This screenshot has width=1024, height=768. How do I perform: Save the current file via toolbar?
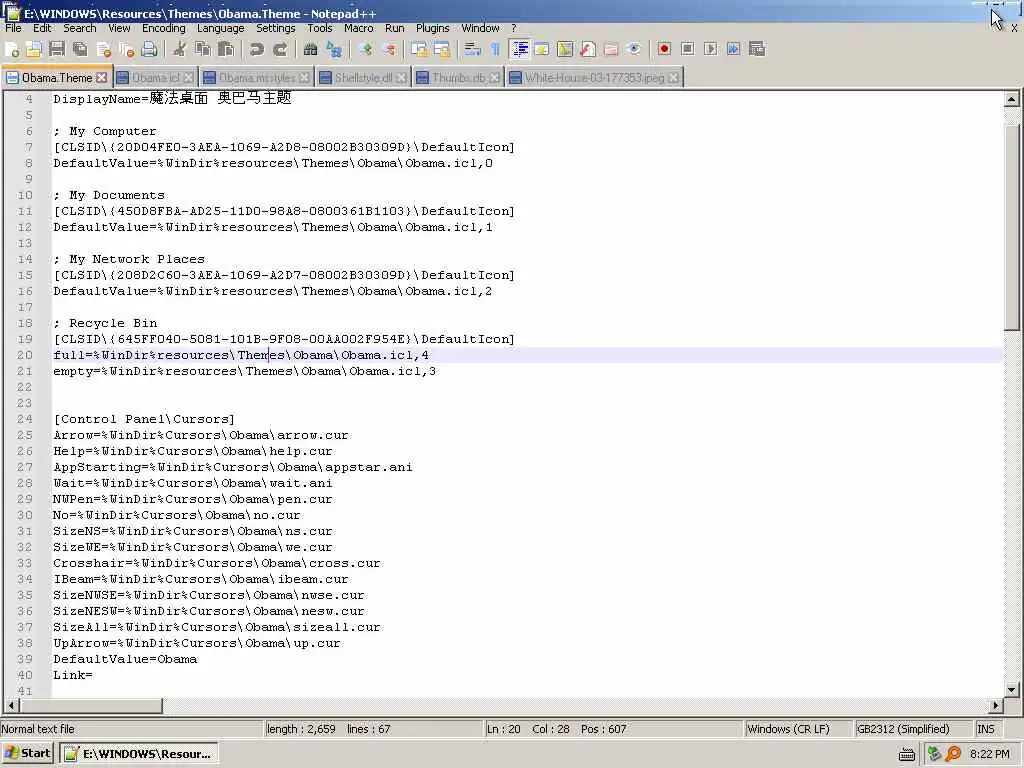[x=57, y=49]
